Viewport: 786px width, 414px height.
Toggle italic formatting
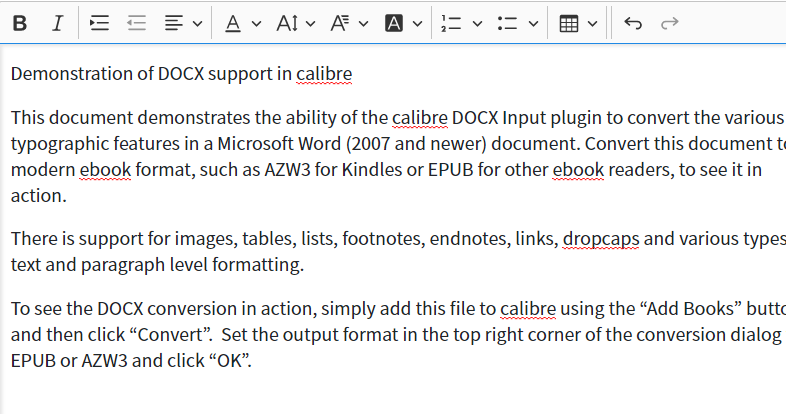58,23
